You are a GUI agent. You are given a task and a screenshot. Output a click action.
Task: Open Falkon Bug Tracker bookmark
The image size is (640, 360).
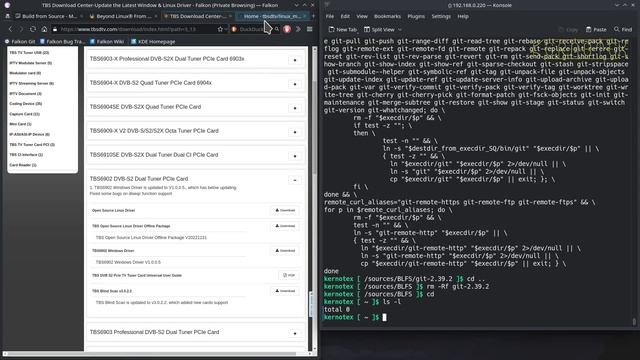(x=62, y=42)
